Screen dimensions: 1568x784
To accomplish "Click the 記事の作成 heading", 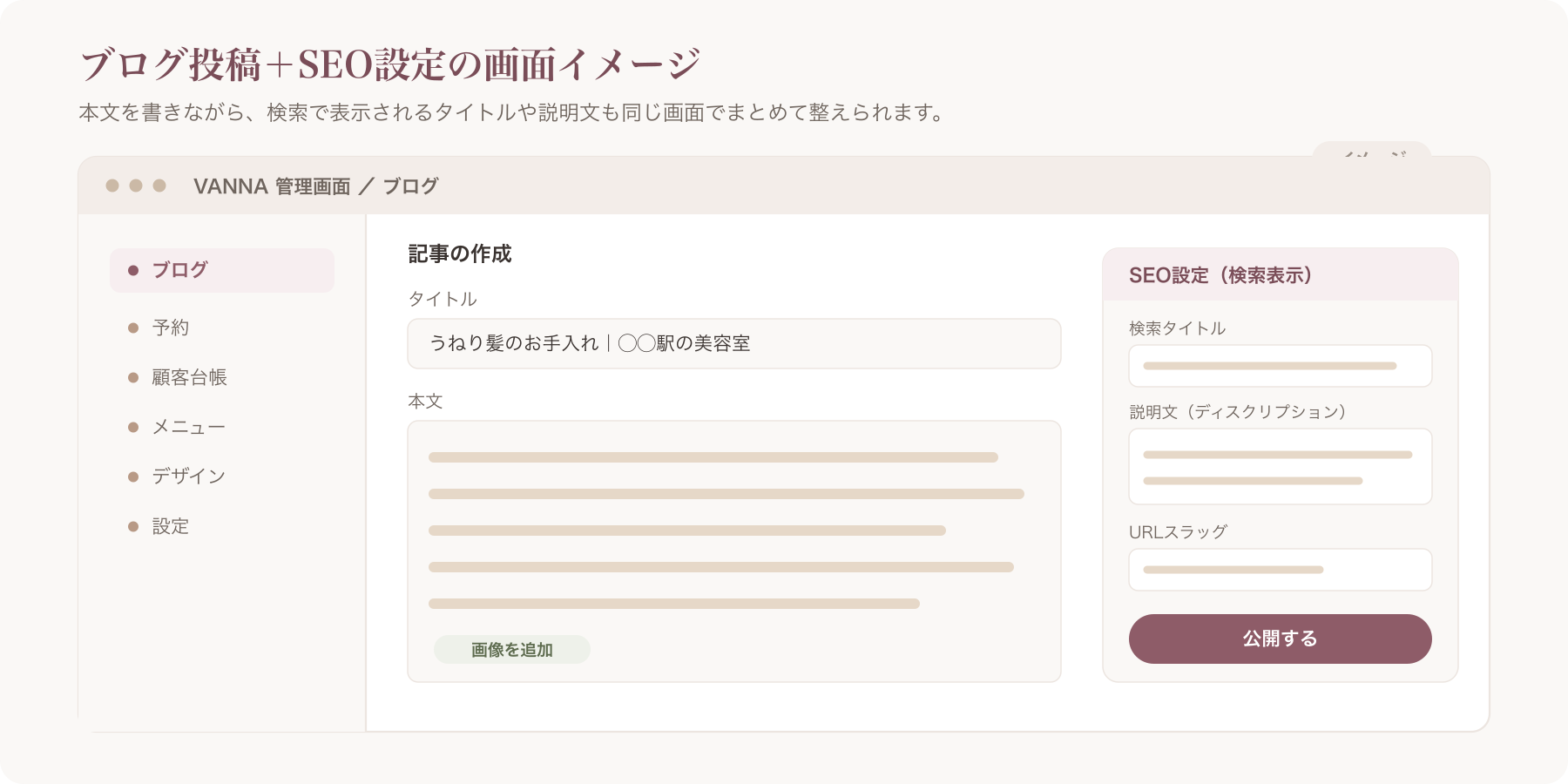I will (x=460, y=253).
